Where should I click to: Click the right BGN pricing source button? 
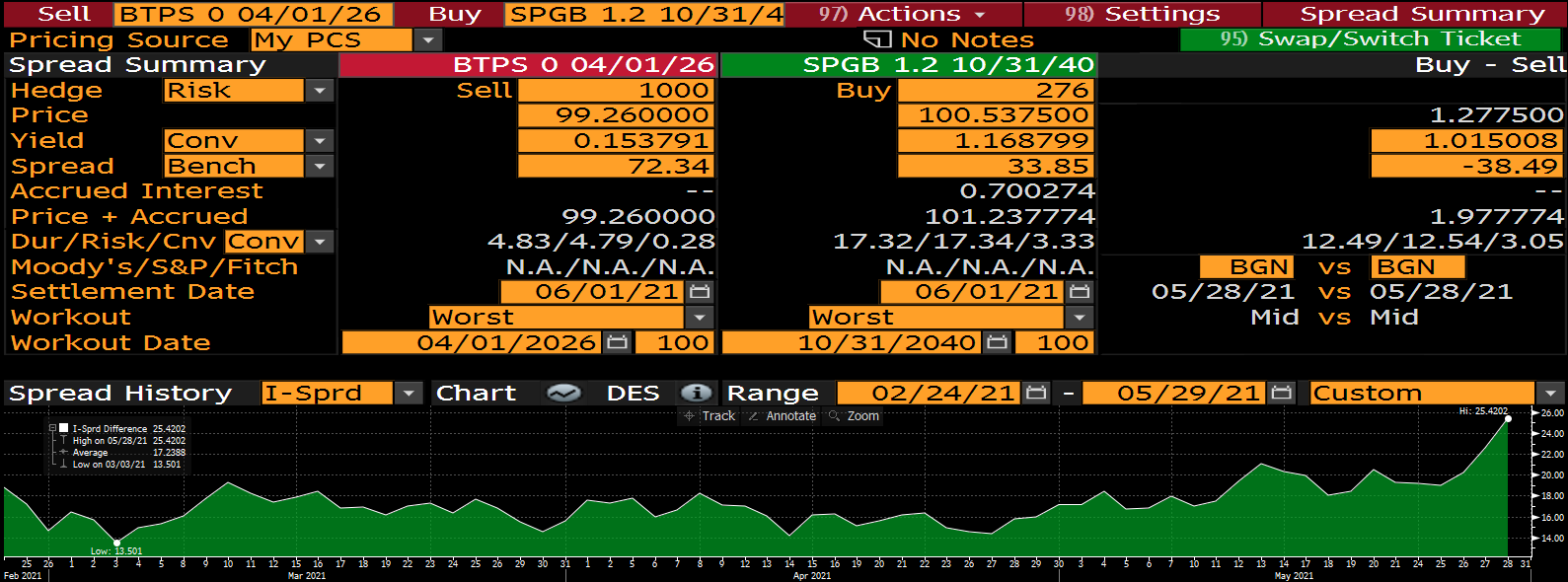tap(1417, 267)
